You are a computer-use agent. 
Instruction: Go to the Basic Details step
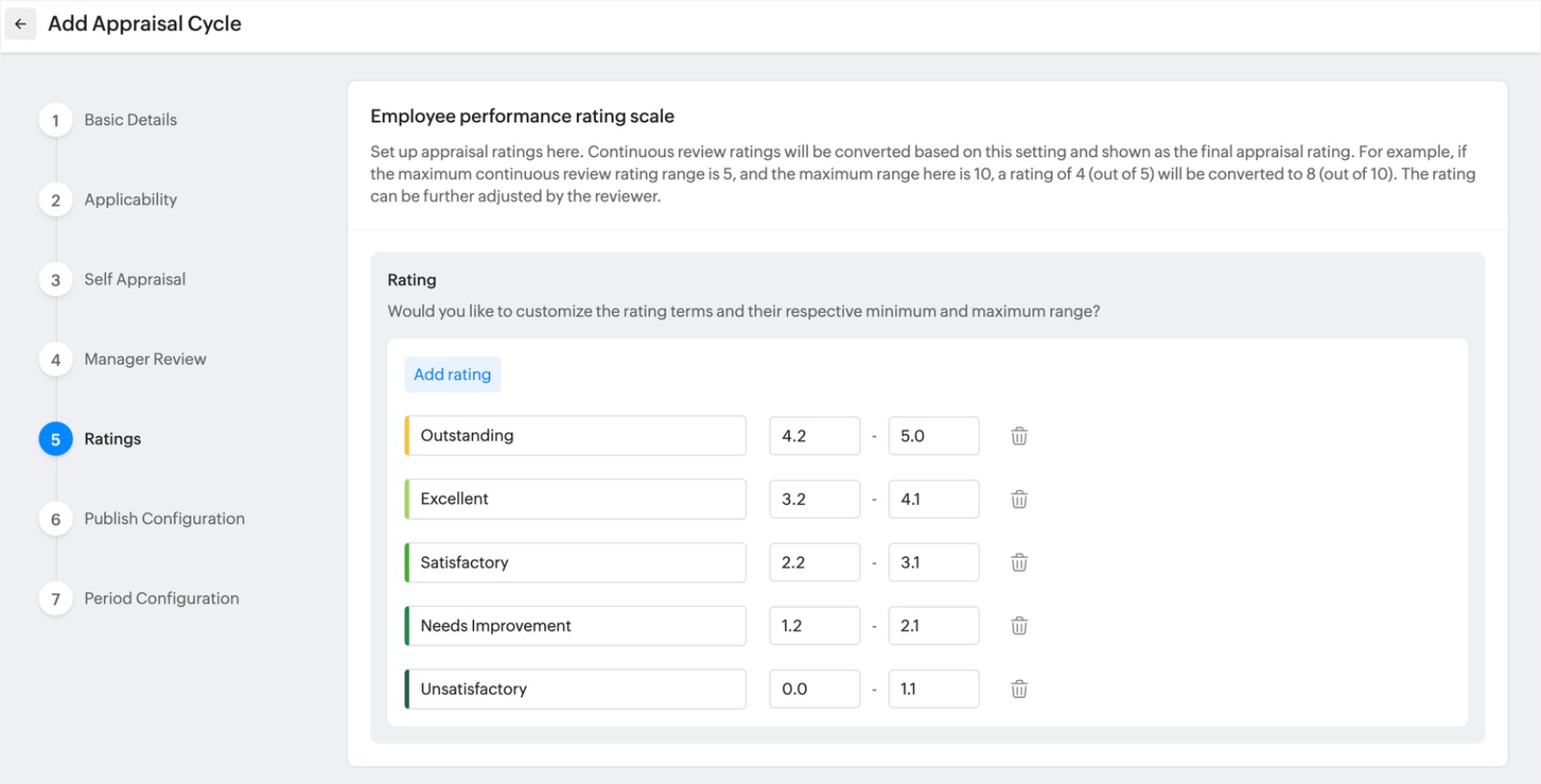click(131, 120)
